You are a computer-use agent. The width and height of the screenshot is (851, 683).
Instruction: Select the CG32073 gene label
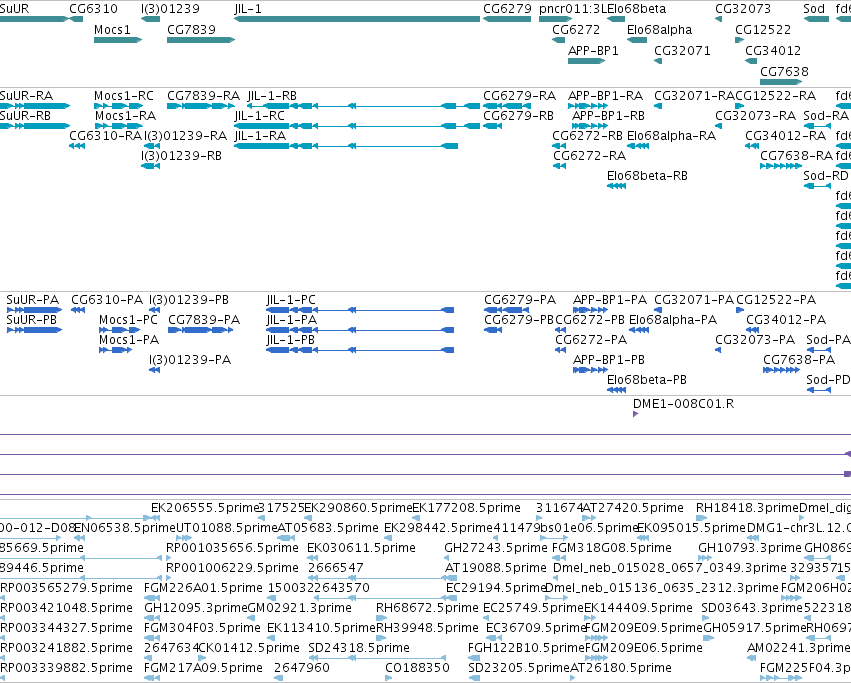click(x=743, y=9)
